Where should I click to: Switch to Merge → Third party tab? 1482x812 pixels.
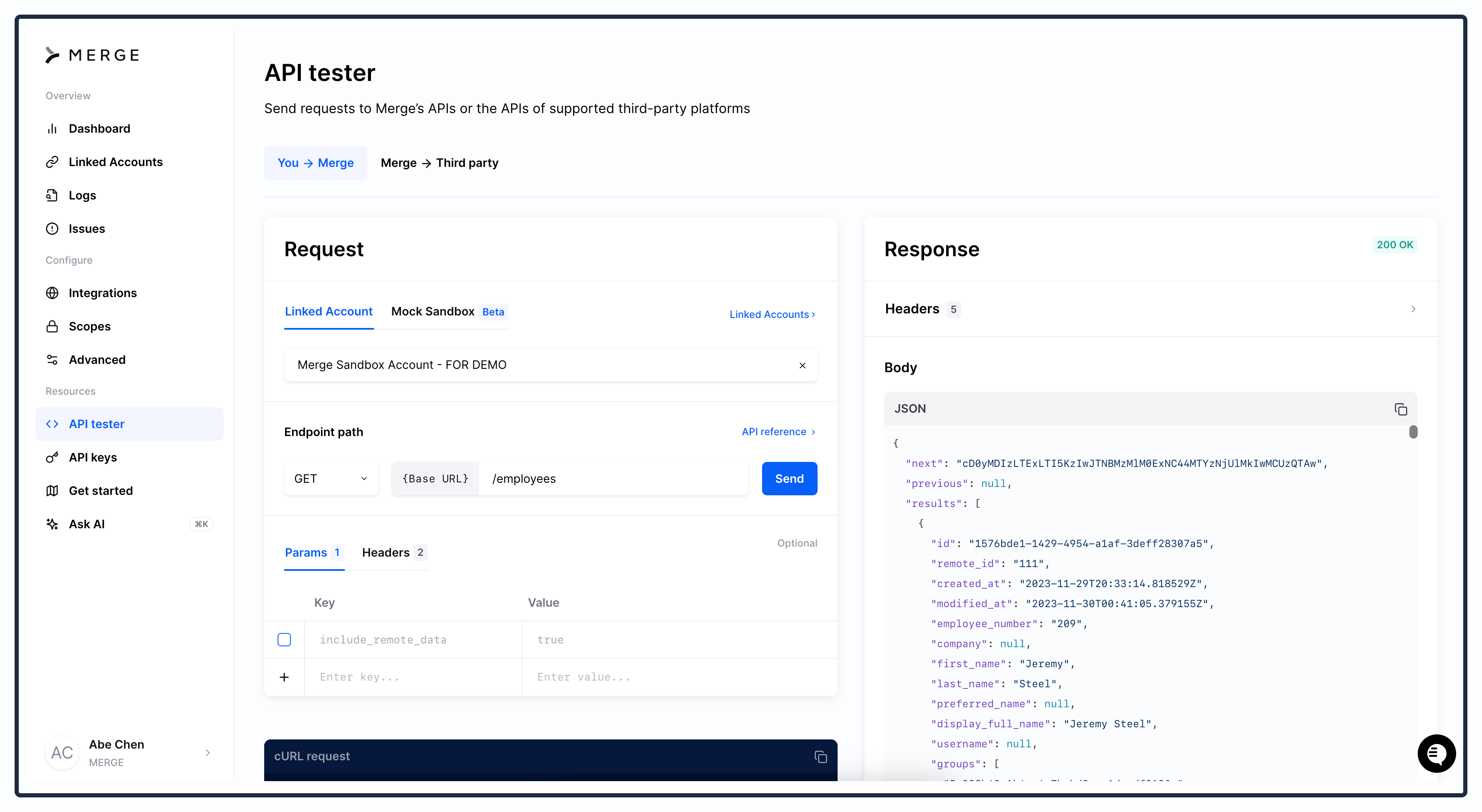[439, 163]
